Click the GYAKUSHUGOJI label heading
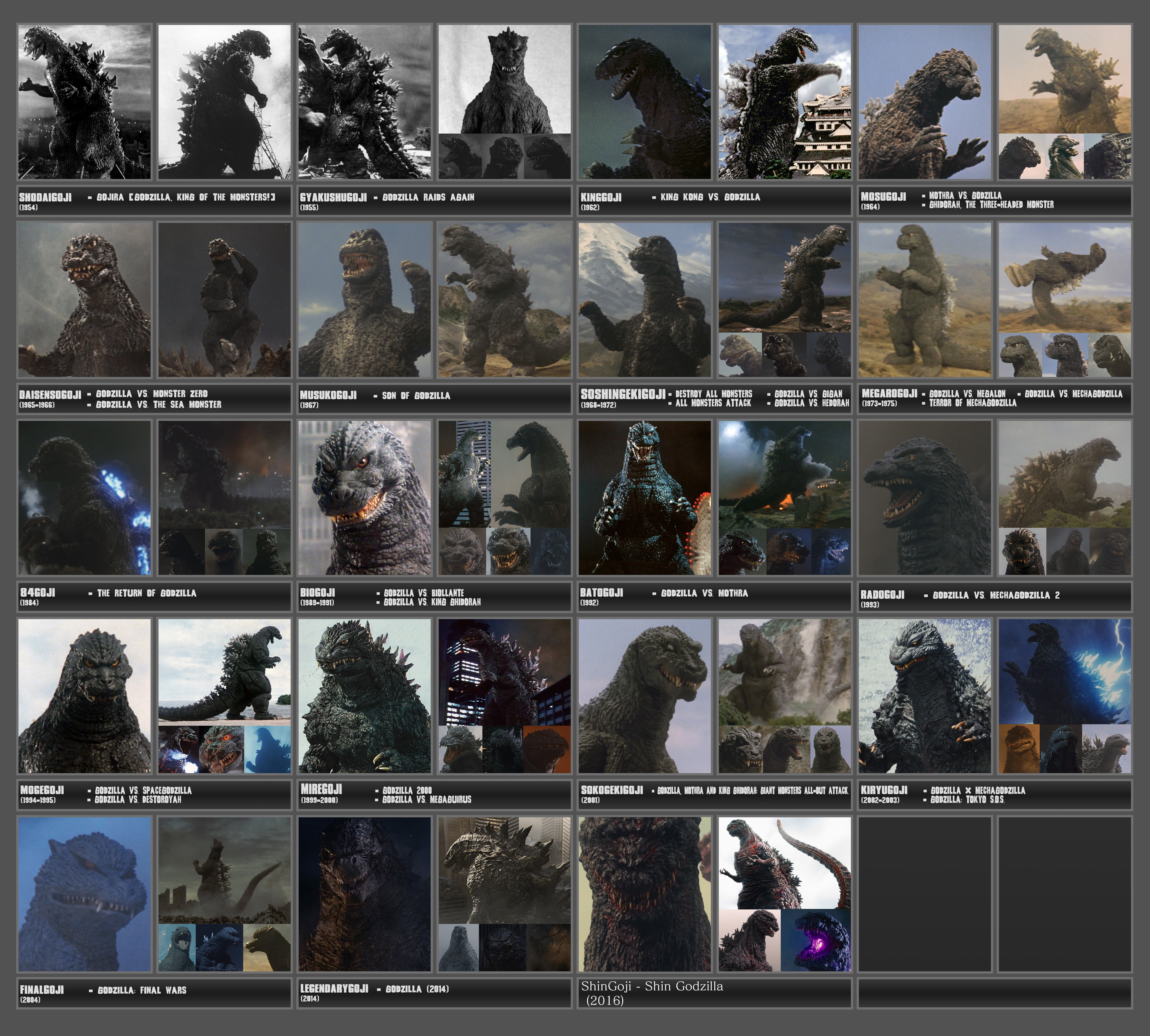 [334, 197]
